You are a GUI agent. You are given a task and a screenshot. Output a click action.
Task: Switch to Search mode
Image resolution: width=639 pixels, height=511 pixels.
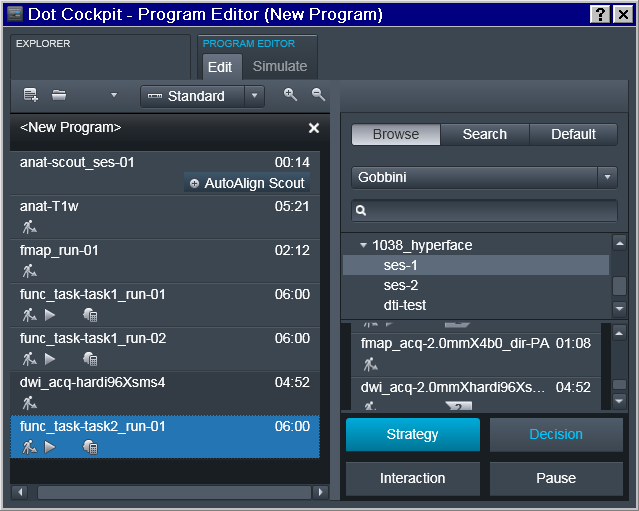[485, 134]
